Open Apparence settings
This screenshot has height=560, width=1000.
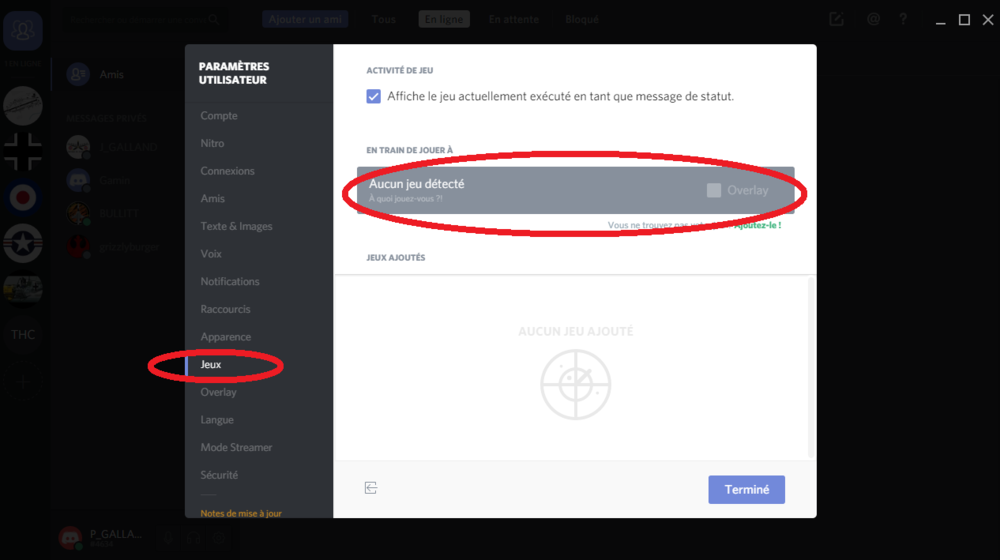pyautogui.click(x=226, y=337)
